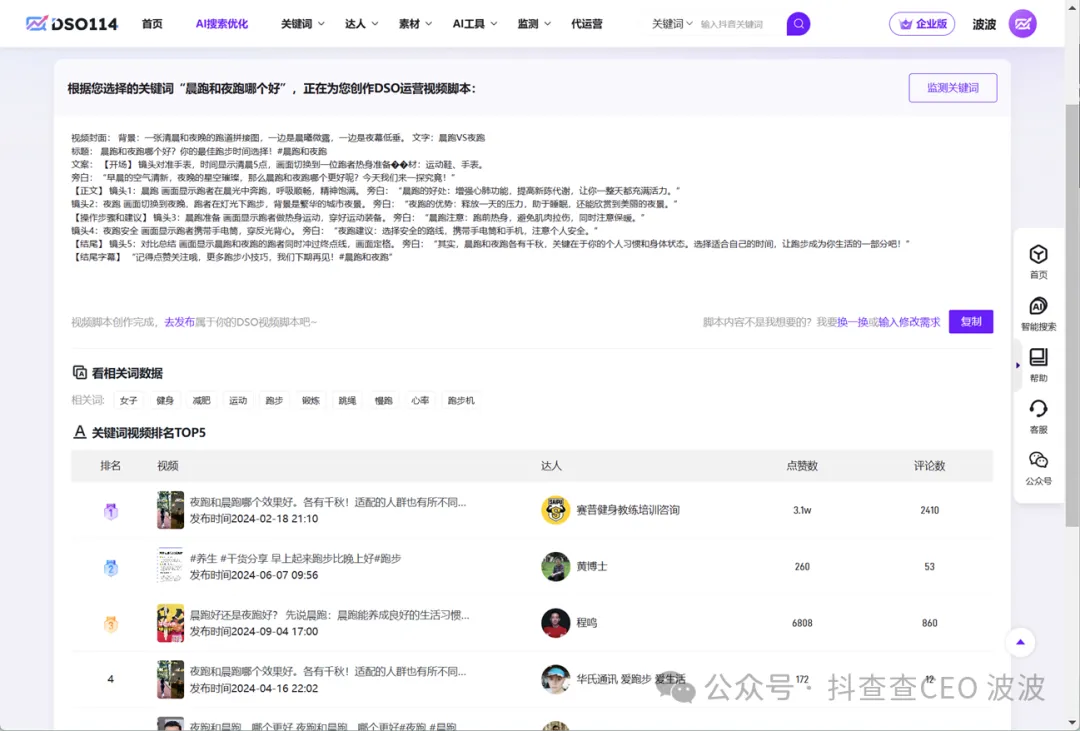Viewport: 1080px width, 731px height.
Task: Open 智能搜索 AI icon in sidebar
Action: (1038, 307)
